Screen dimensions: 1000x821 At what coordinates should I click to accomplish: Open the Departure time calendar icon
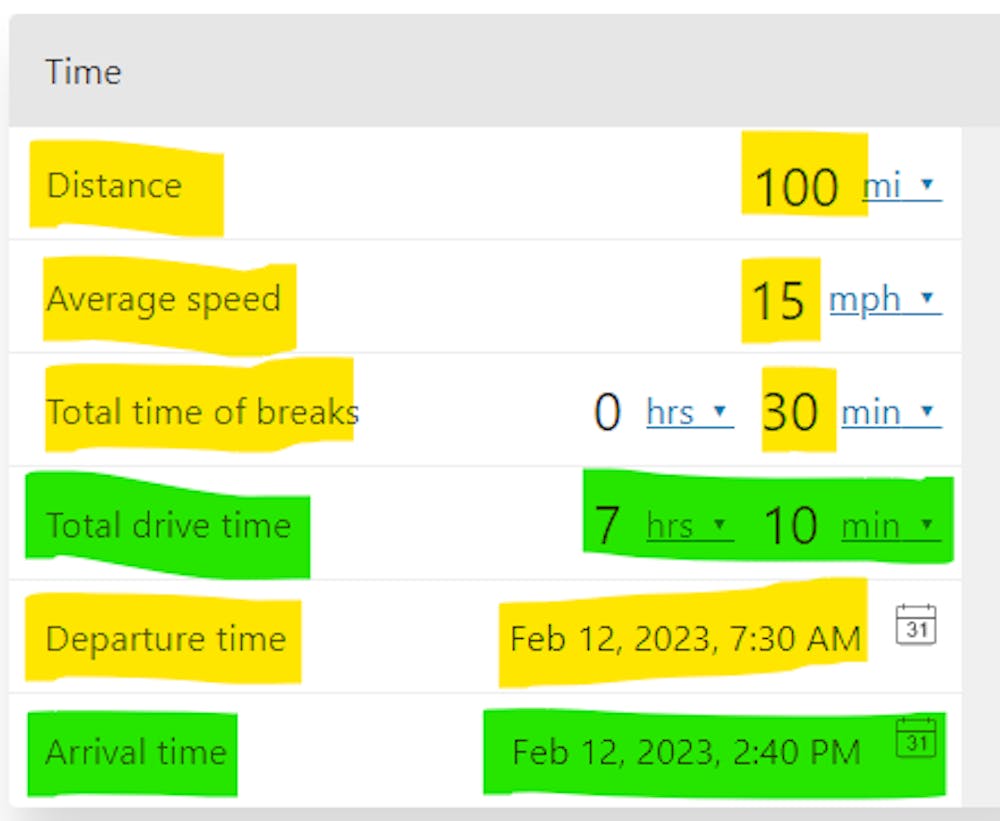coord(915,625)
